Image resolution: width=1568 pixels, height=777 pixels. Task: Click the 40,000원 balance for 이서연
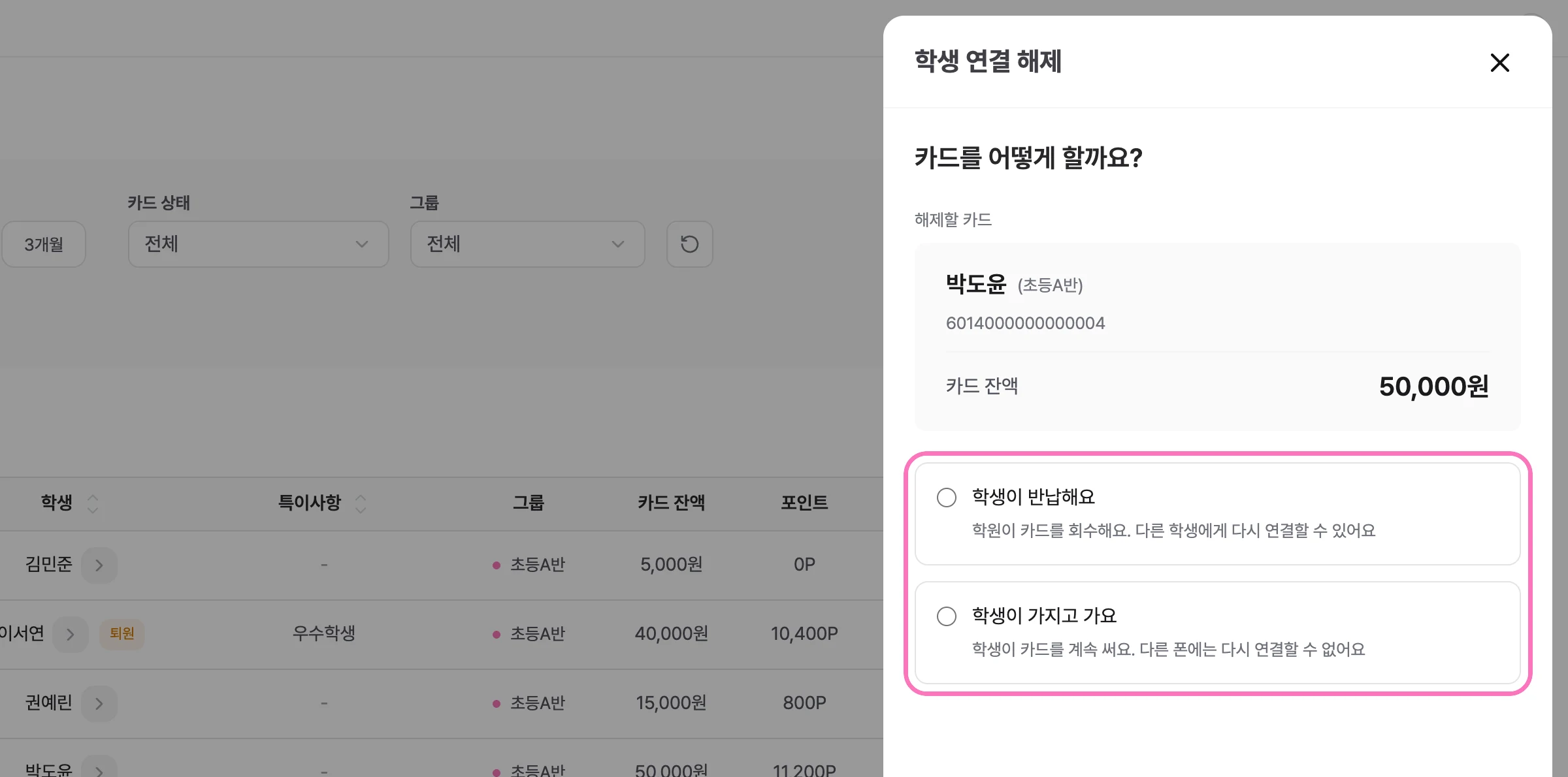(672, 633)
